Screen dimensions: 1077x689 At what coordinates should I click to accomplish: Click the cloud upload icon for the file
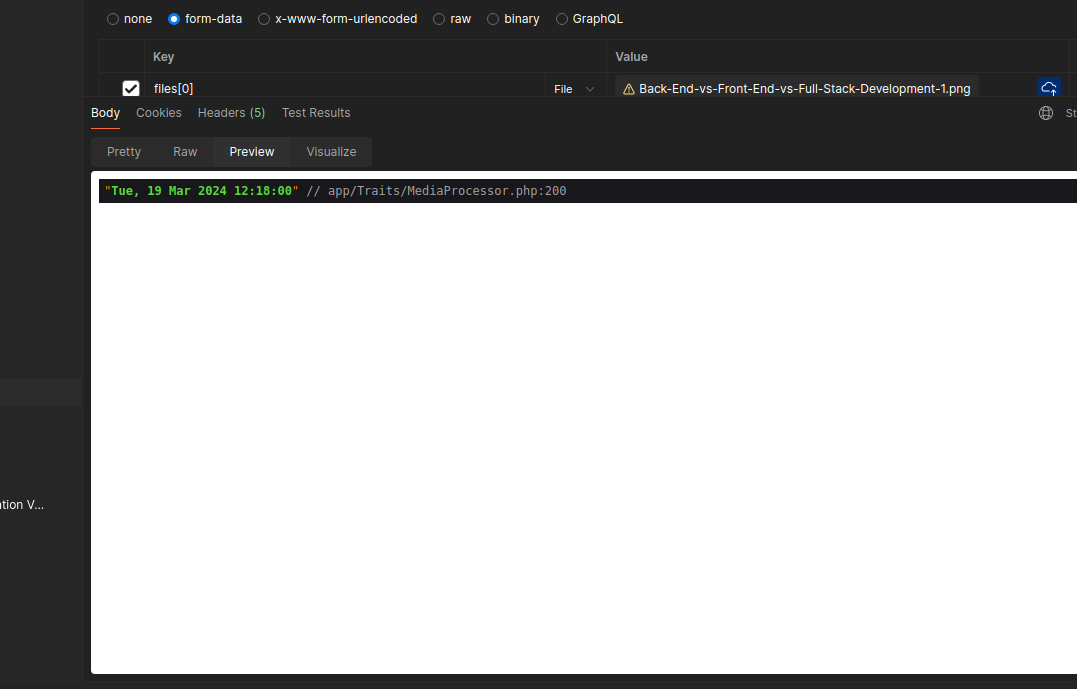tap(1049, 88)
